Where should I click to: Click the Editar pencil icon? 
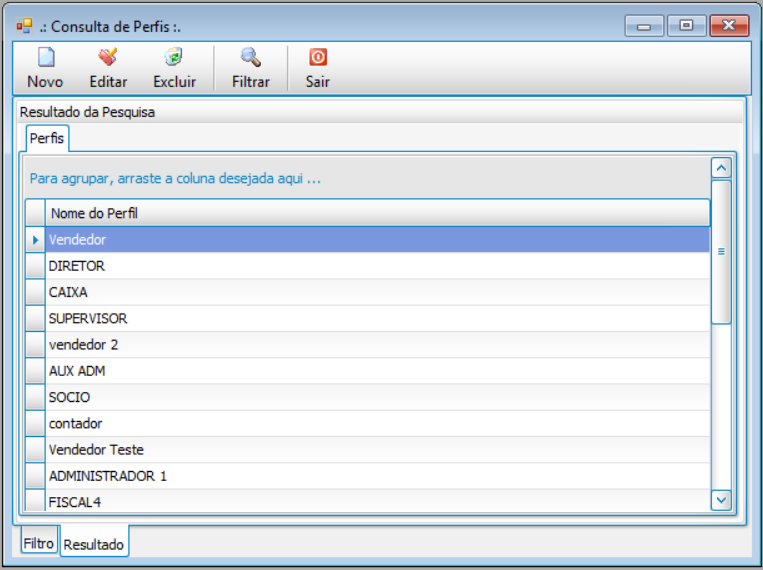[x=108, y=57]
